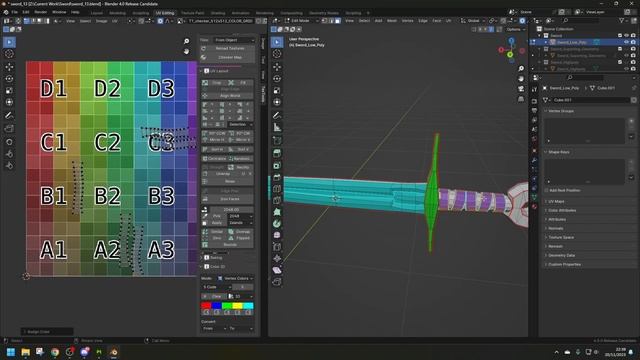The width and height of the screenshot is (640, 360).
Task: Switch to face select mode
Action: pyautogui.click(x=338, y=20)
